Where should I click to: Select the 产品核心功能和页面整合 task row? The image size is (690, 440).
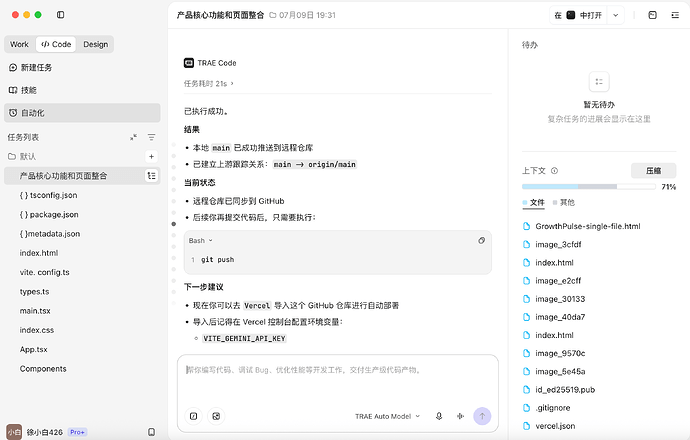coord(82,176)
